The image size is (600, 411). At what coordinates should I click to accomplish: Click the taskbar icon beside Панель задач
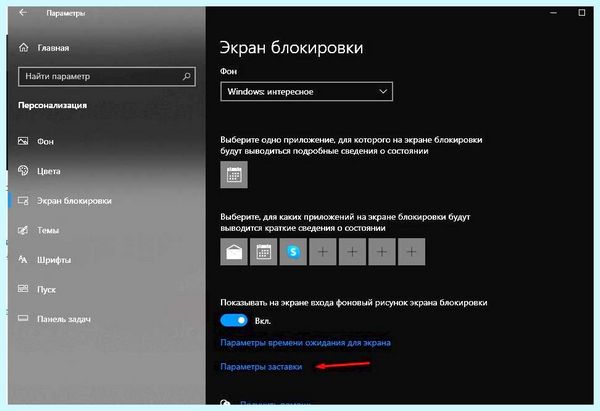pos(23,318)
